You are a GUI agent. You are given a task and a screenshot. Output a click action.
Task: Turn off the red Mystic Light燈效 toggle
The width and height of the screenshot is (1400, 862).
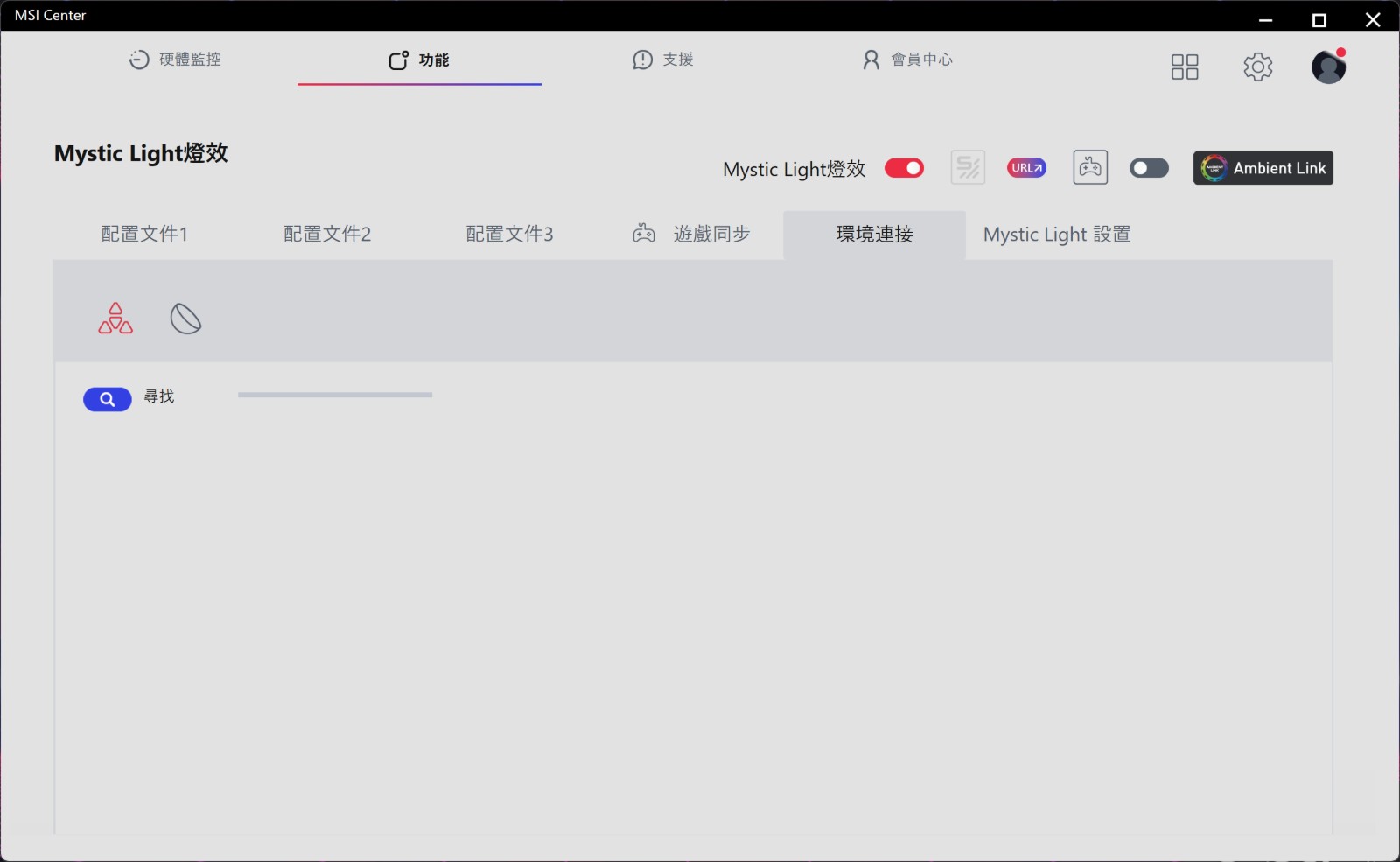pos(904,168)
